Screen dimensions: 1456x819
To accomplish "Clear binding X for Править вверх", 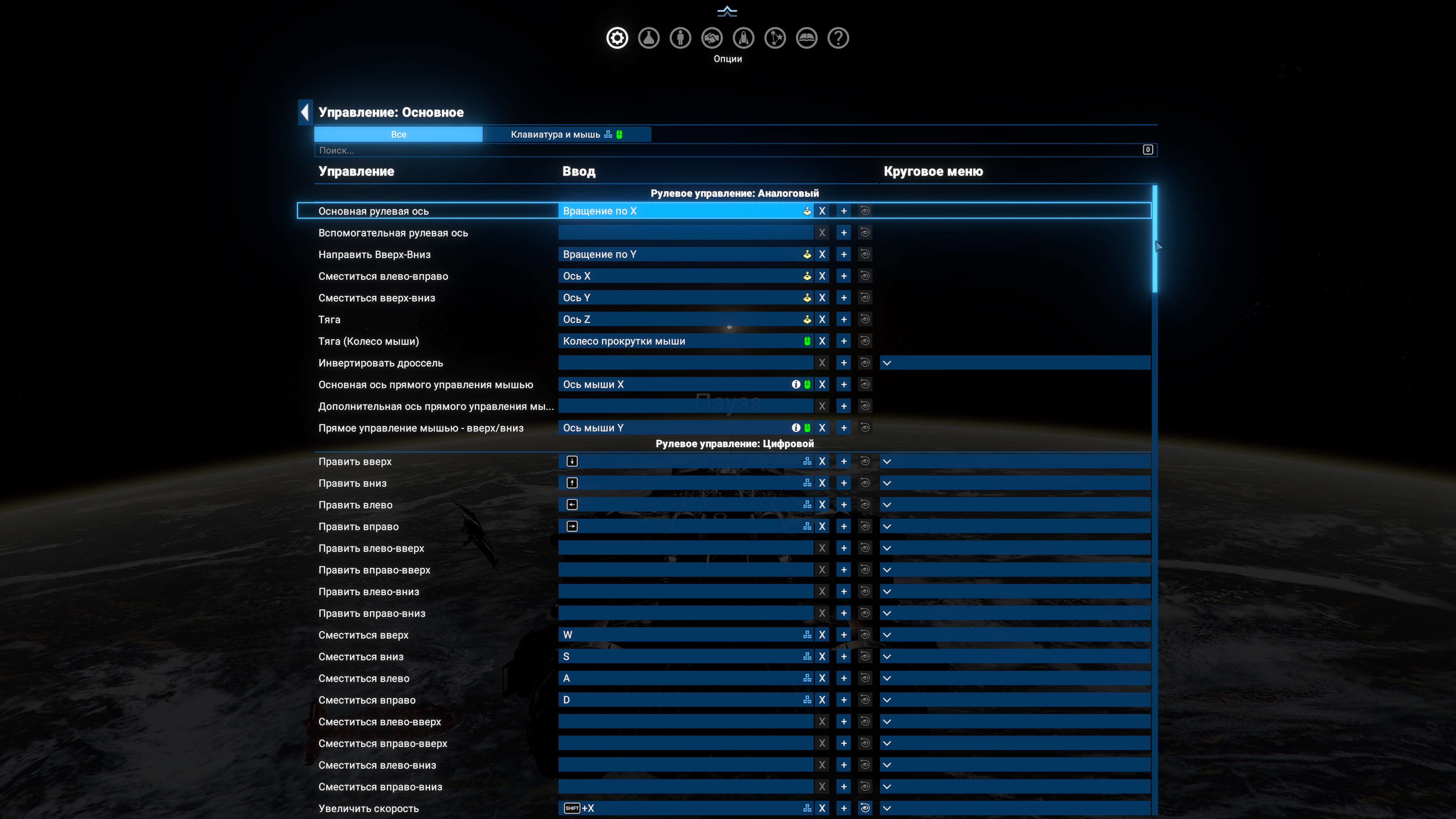I will [x=822, y=461].
